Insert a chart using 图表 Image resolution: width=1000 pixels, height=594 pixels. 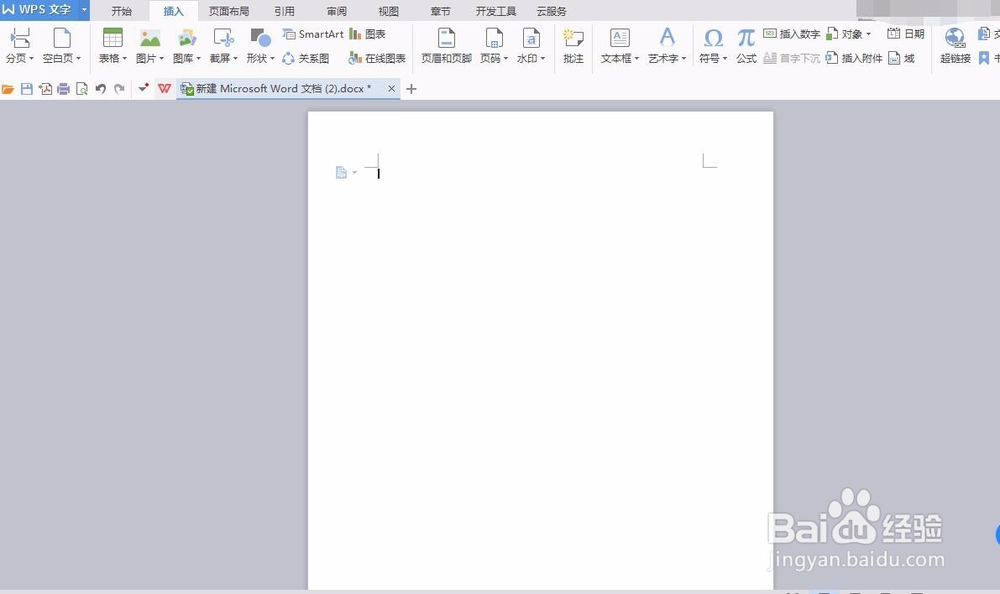(367, 34)
